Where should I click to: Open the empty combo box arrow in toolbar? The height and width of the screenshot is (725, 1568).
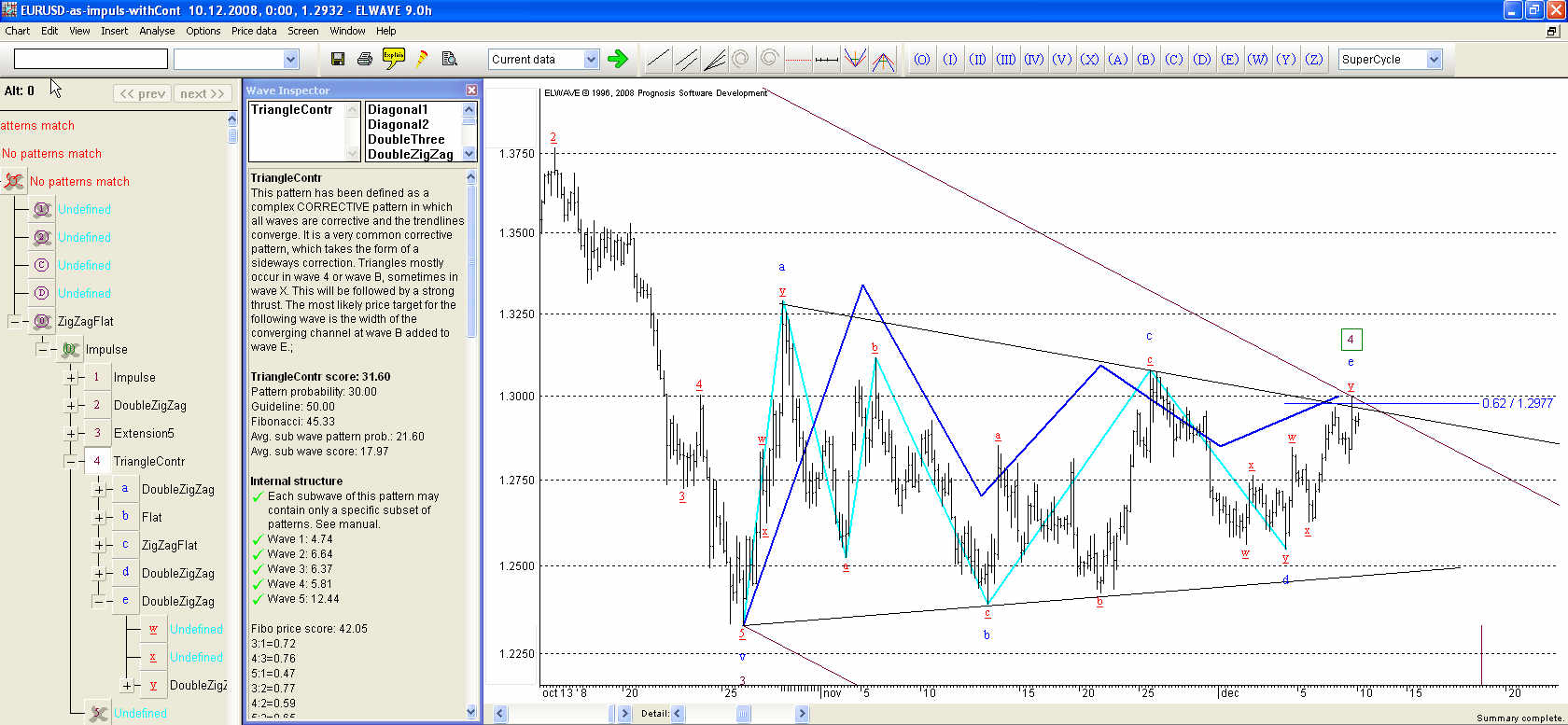[x=290, y=59]
